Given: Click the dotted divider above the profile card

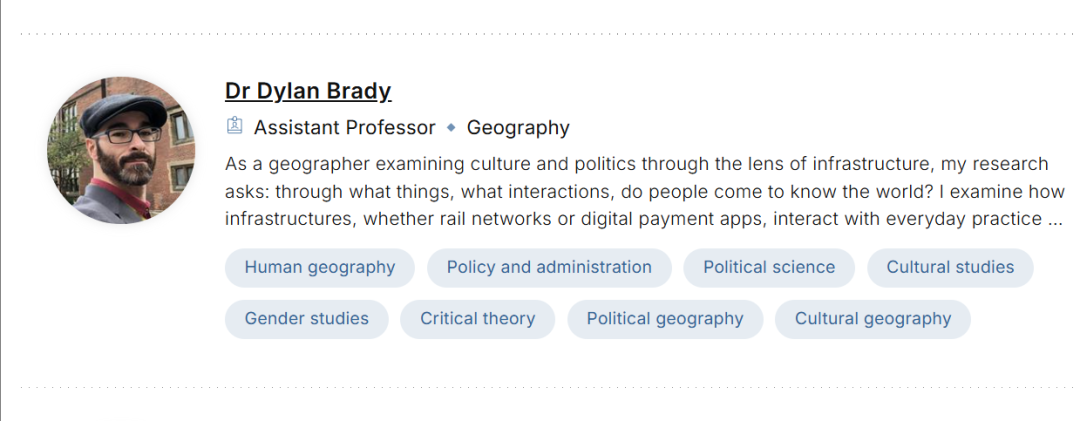Looking at the screenshot, I should (540, 33).
